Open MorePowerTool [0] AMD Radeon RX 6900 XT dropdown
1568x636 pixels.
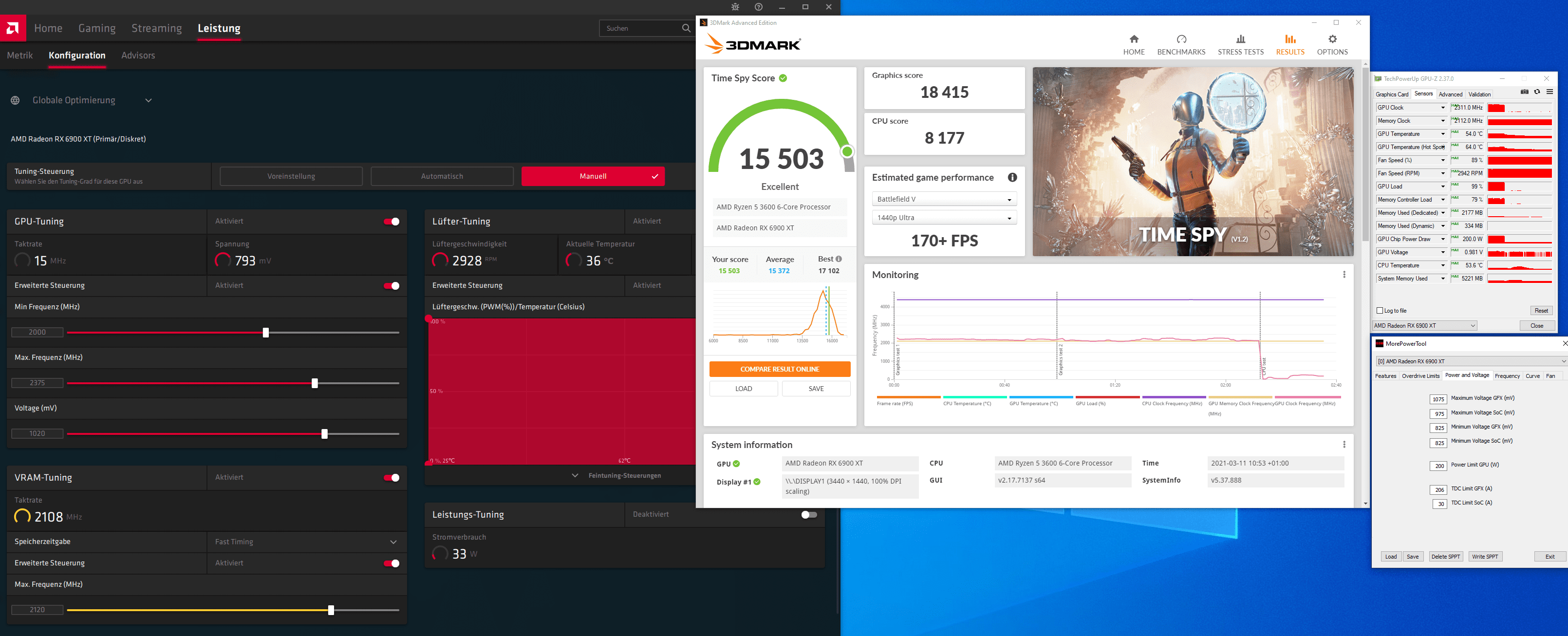tap(1471, 361)
